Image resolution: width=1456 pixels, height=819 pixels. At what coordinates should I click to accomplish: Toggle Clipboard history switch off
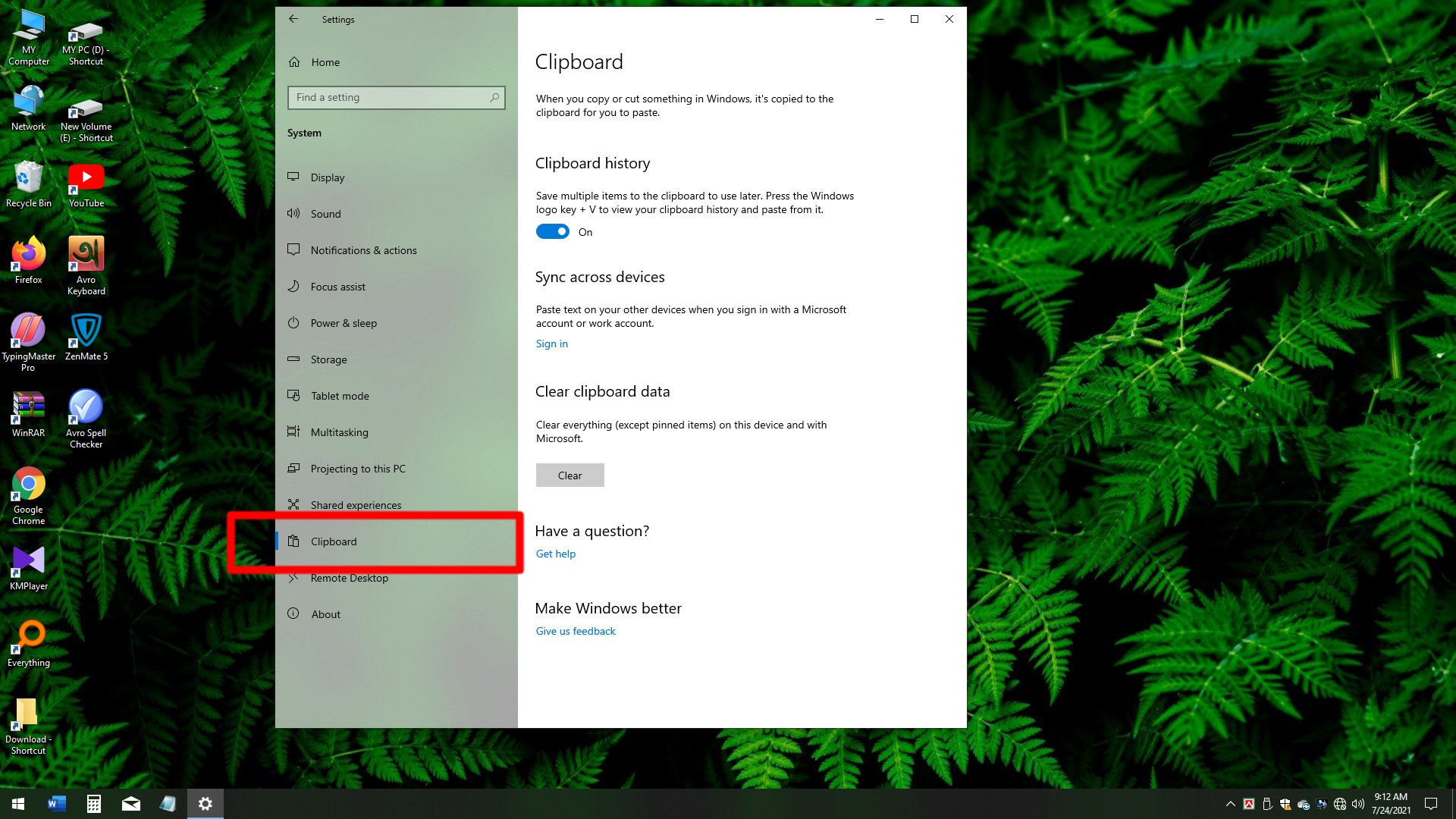pyautogui.click(x=553, y=232)
